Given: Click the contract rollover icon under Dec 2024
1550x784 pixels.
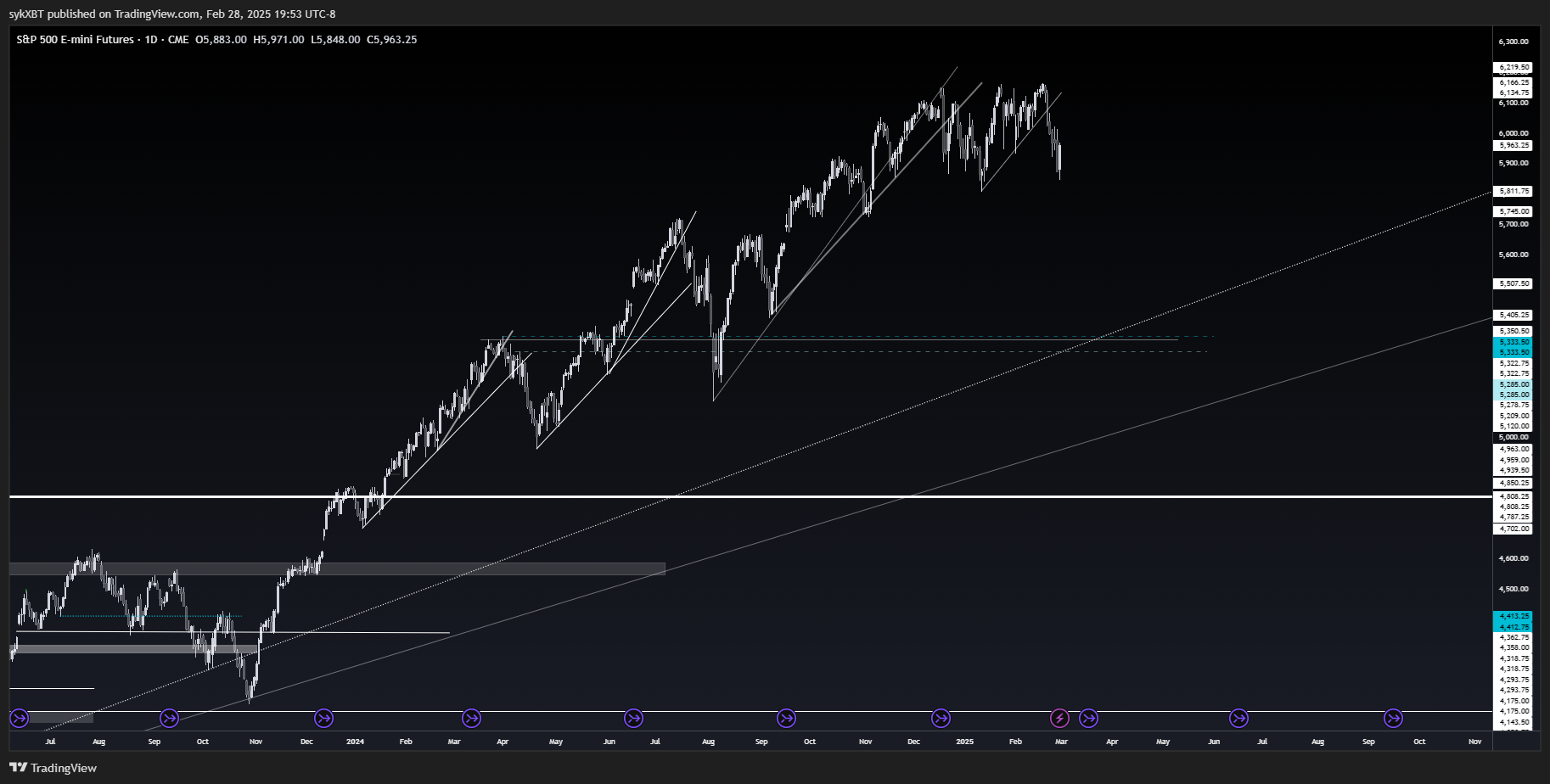Looking at the screenshot, I should [x=941, y=719].
